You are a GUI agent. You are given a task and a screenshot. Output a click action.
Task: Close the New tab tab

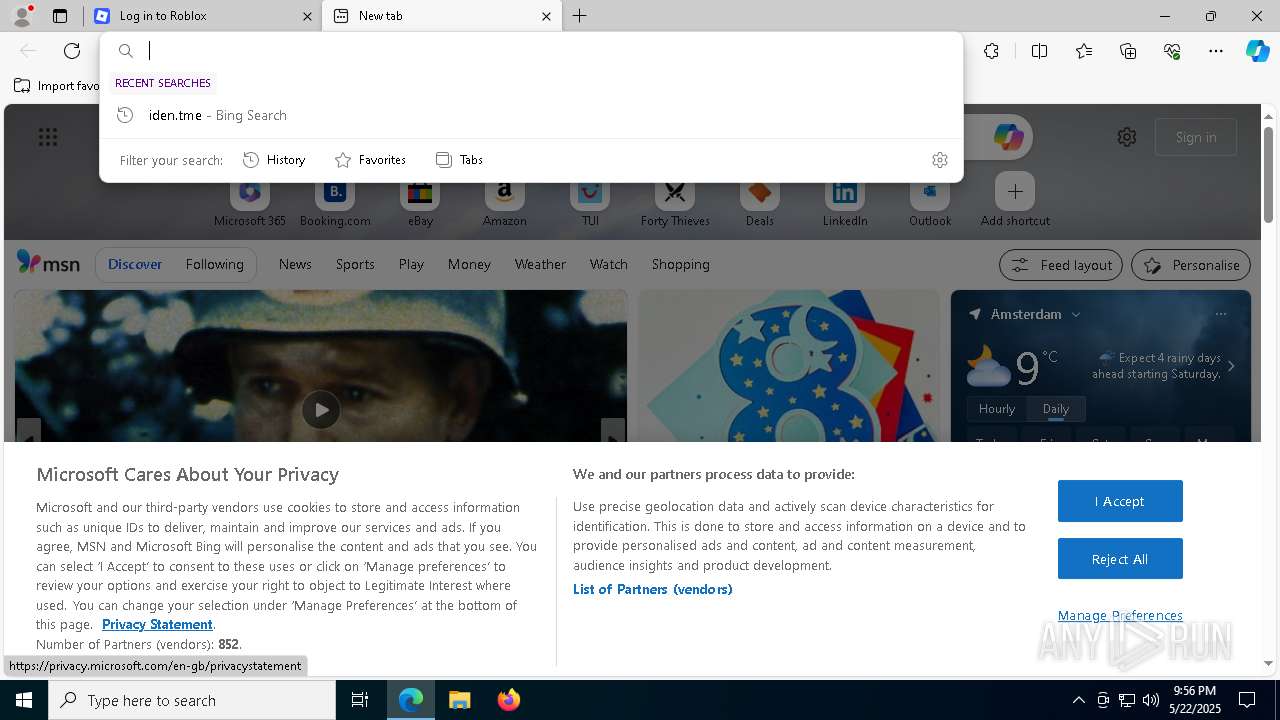tap(546, 16)
